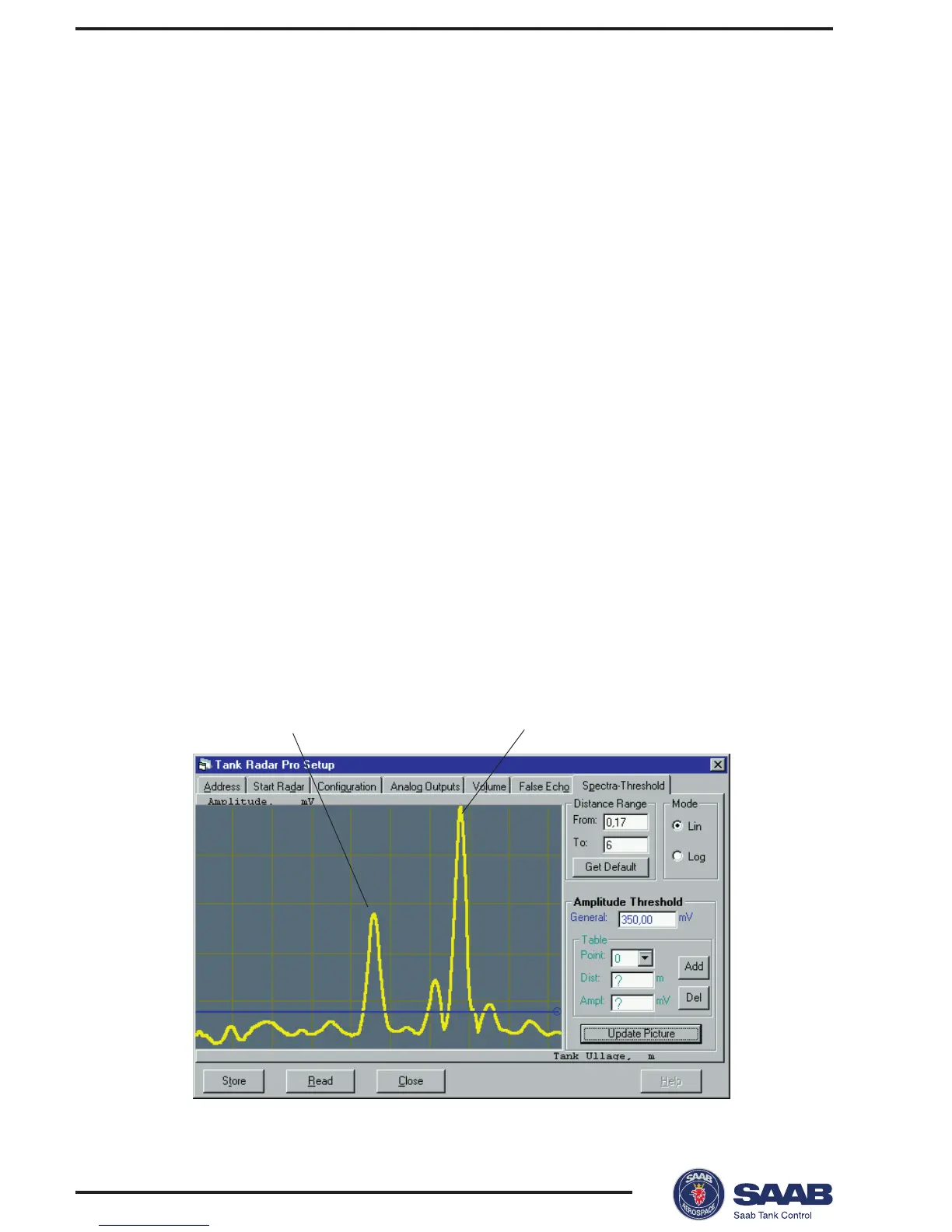Click the Distance Range From field
Image resolution: width=952 pixels, height=1232 pixels.
626,822
